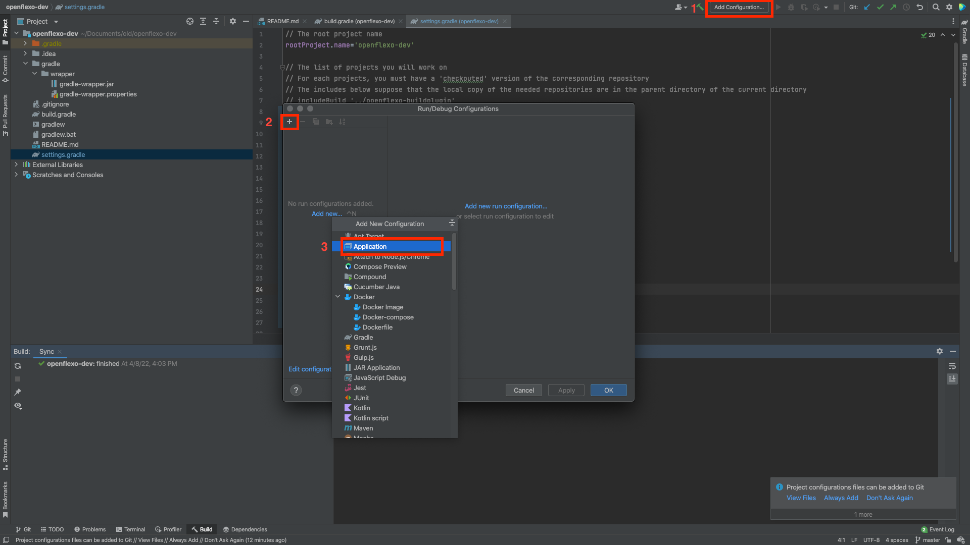
Task: Click Expand All icon in Project panel
Action: coord(203,22)
